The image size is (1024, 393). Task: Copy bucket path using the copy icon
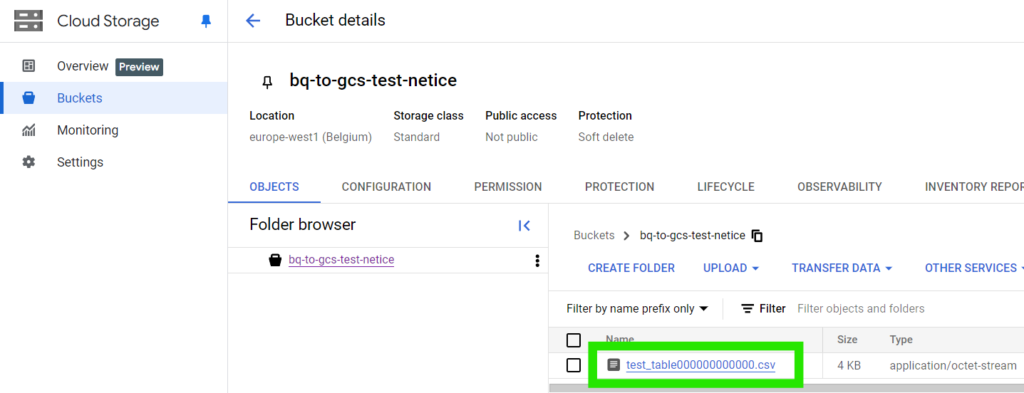[758, 236]
